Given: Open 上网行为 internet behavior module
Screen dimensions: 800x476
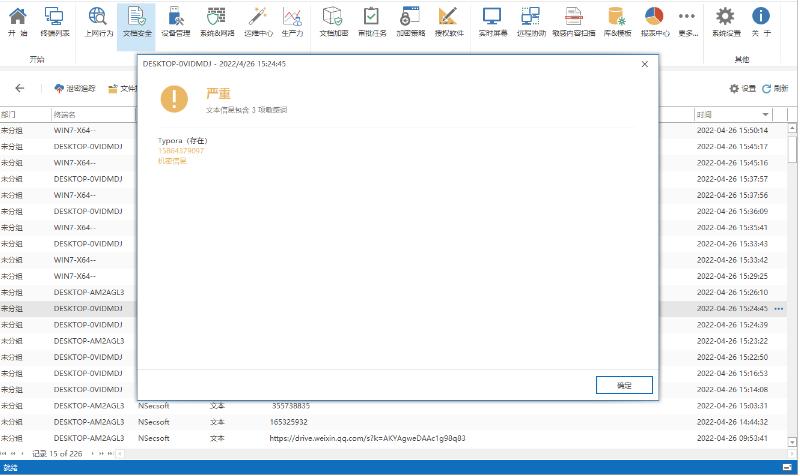Looking at the screenshot, I should pos(98,21).
